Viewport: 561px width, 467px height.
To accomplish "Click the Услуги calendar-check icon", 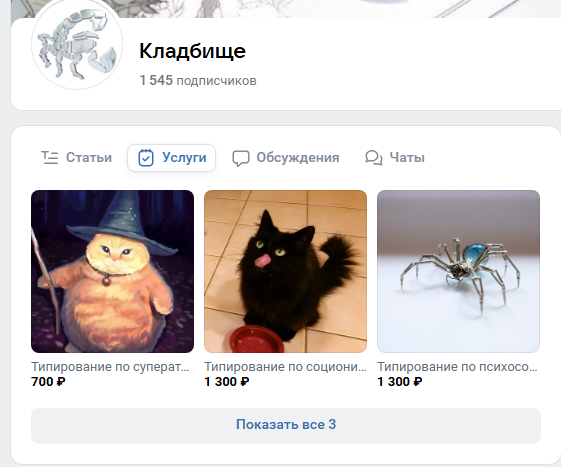I will click(146, 158).
